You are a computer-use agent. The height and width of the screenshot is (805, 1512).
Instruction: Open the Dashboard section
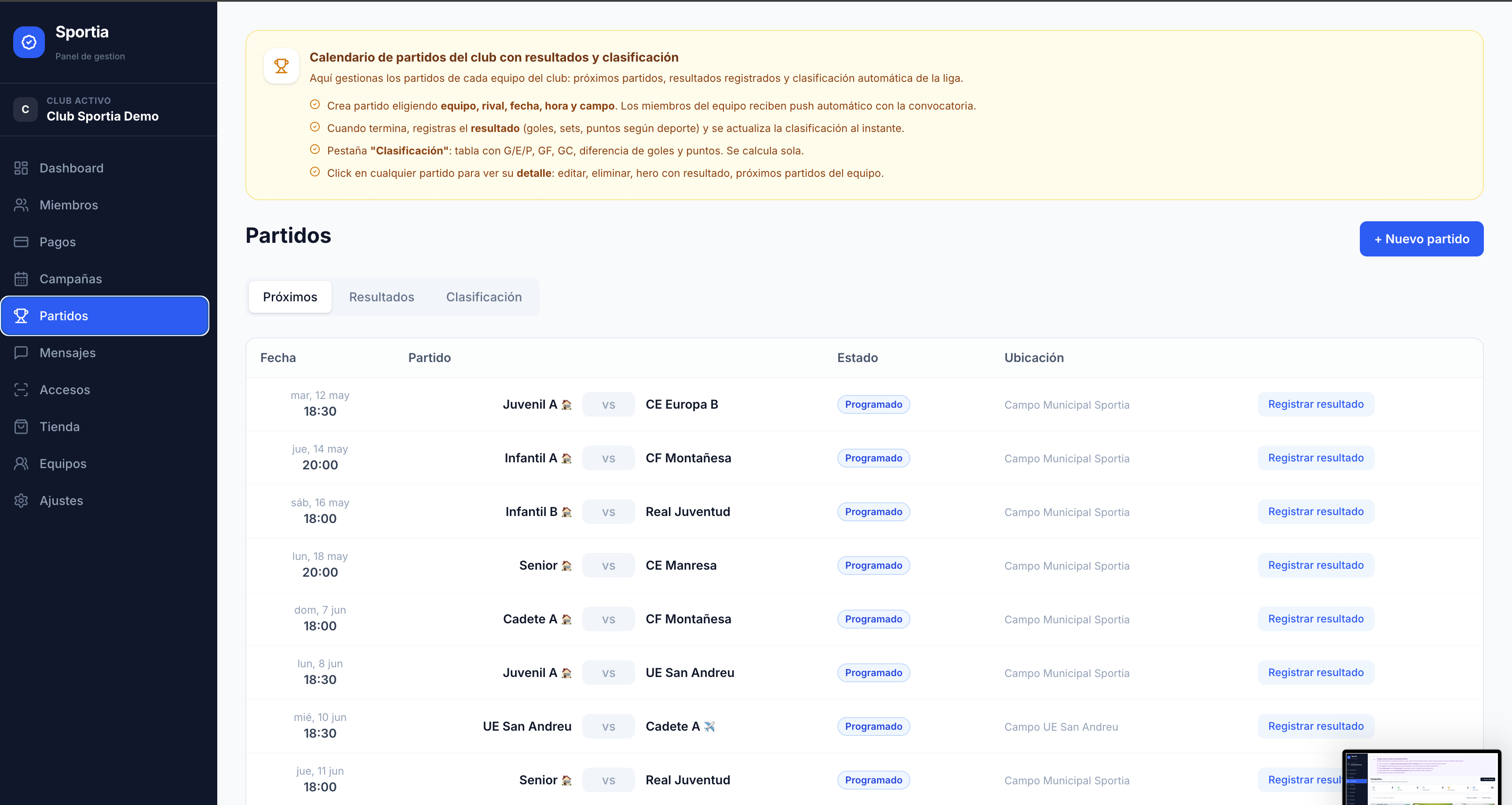[x=105, y=168]
